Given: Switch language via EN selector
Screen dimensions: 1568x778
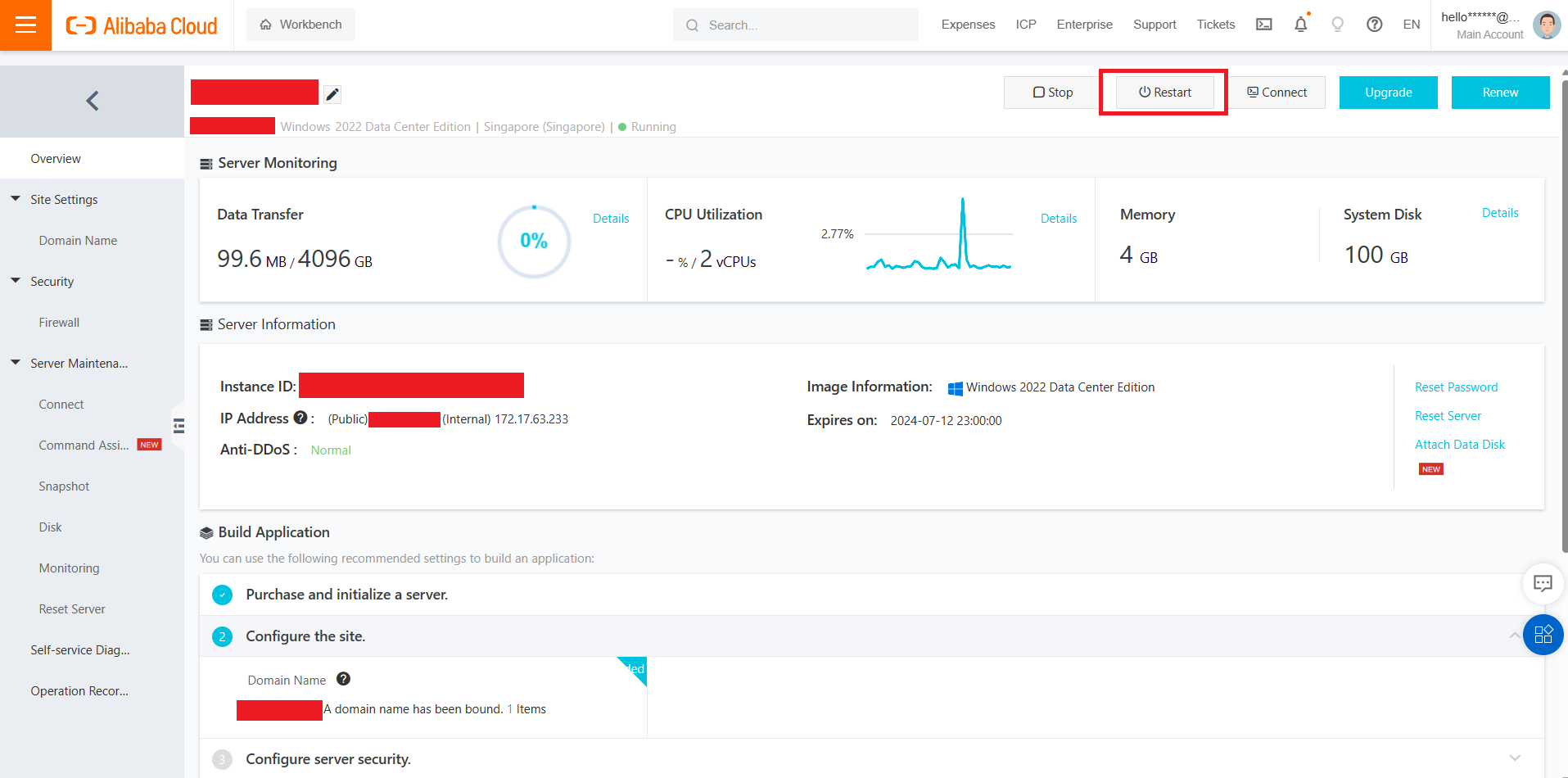Looking at the screenshot, I should 1411,25.
